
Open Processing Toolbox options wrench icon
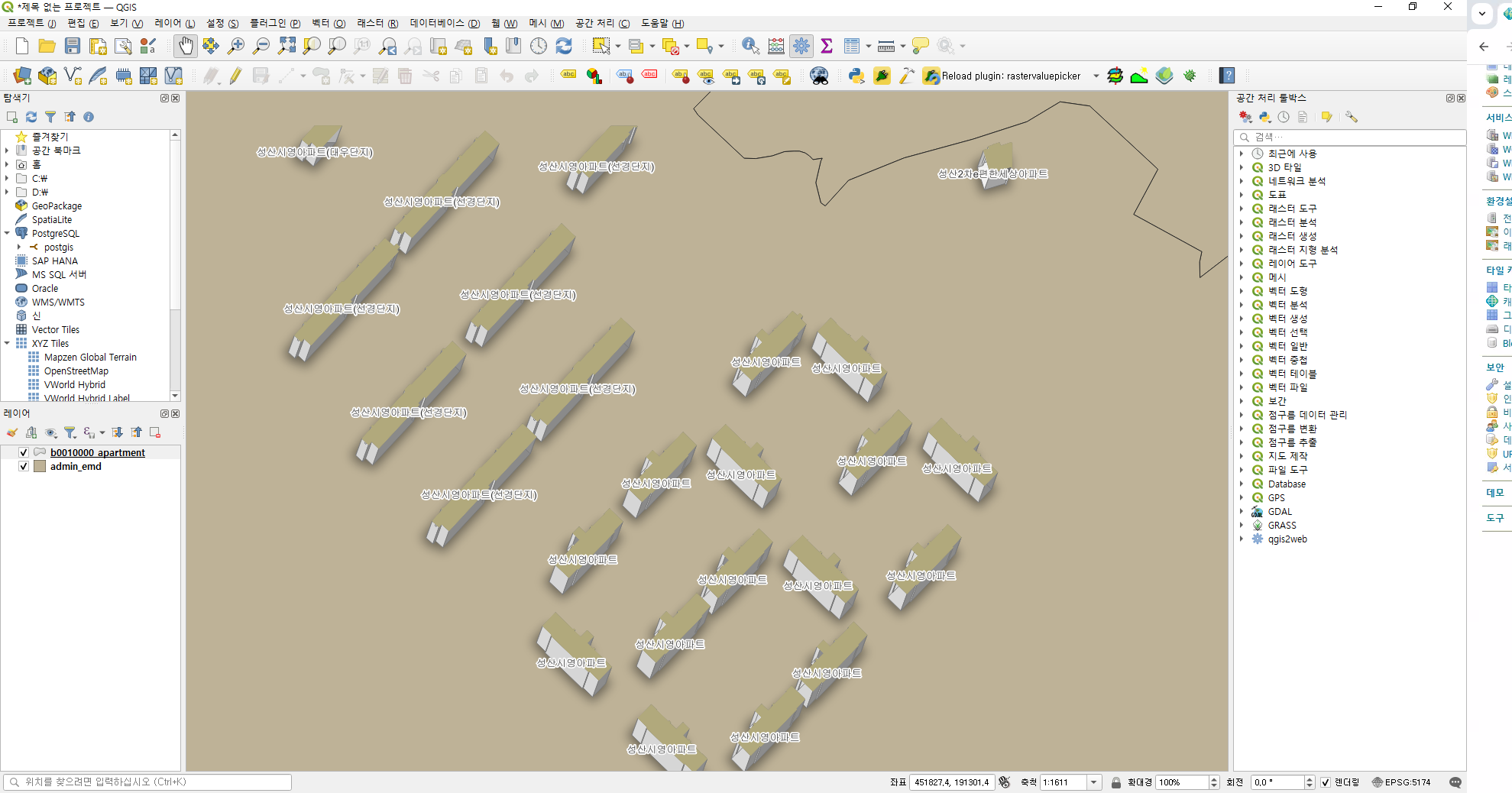[x=1352, y=117]
